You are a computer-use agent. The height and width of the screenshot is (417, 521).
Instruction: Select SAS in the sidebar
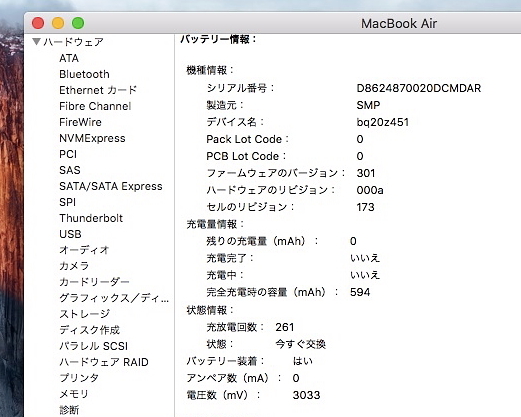tap(70, 170)
